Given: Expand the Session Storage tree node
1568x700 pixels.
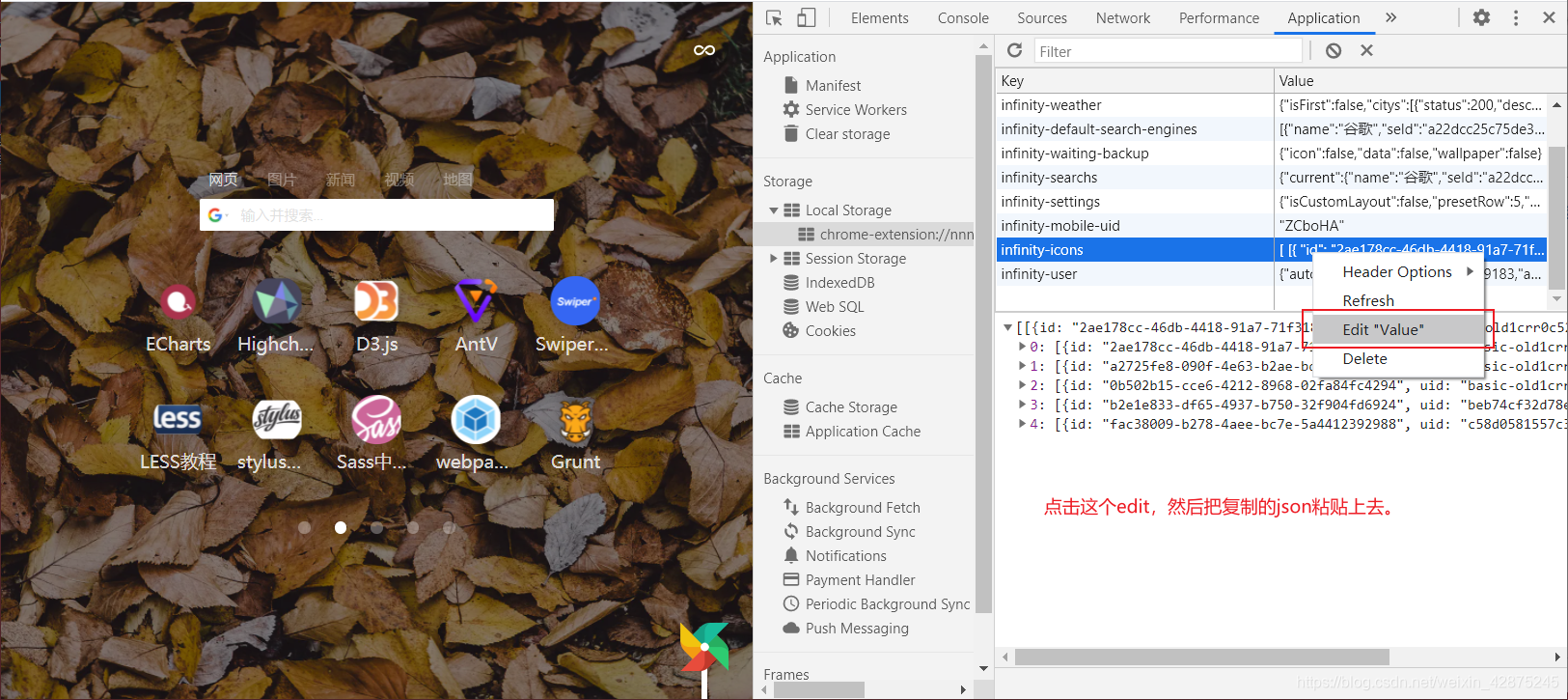Looking at the screenshot, I should [773, 258].
